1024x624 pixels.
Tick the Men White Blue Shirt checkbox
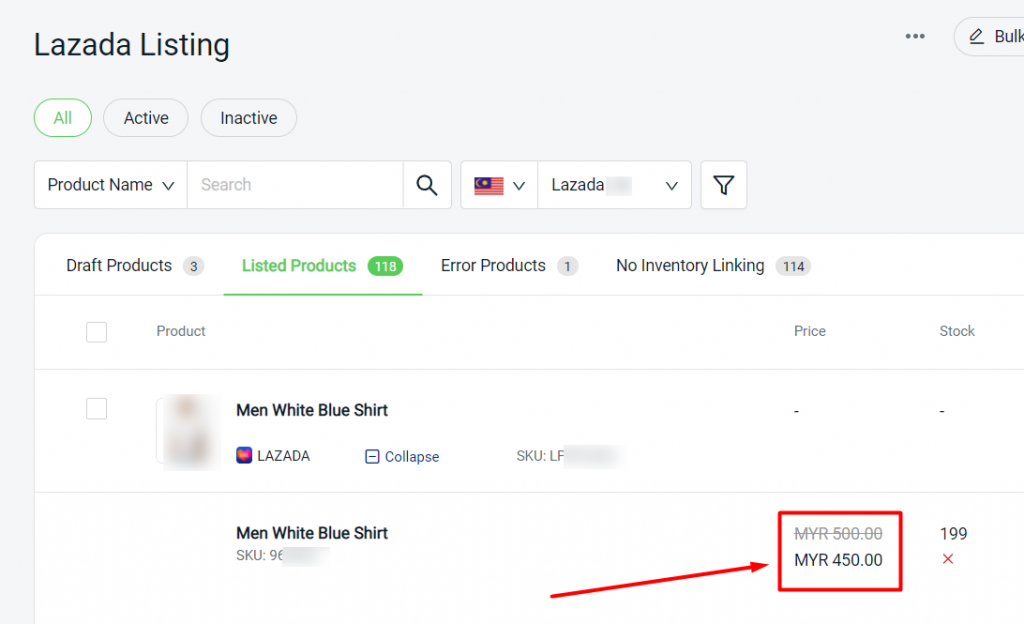click(x=97, y=409)
